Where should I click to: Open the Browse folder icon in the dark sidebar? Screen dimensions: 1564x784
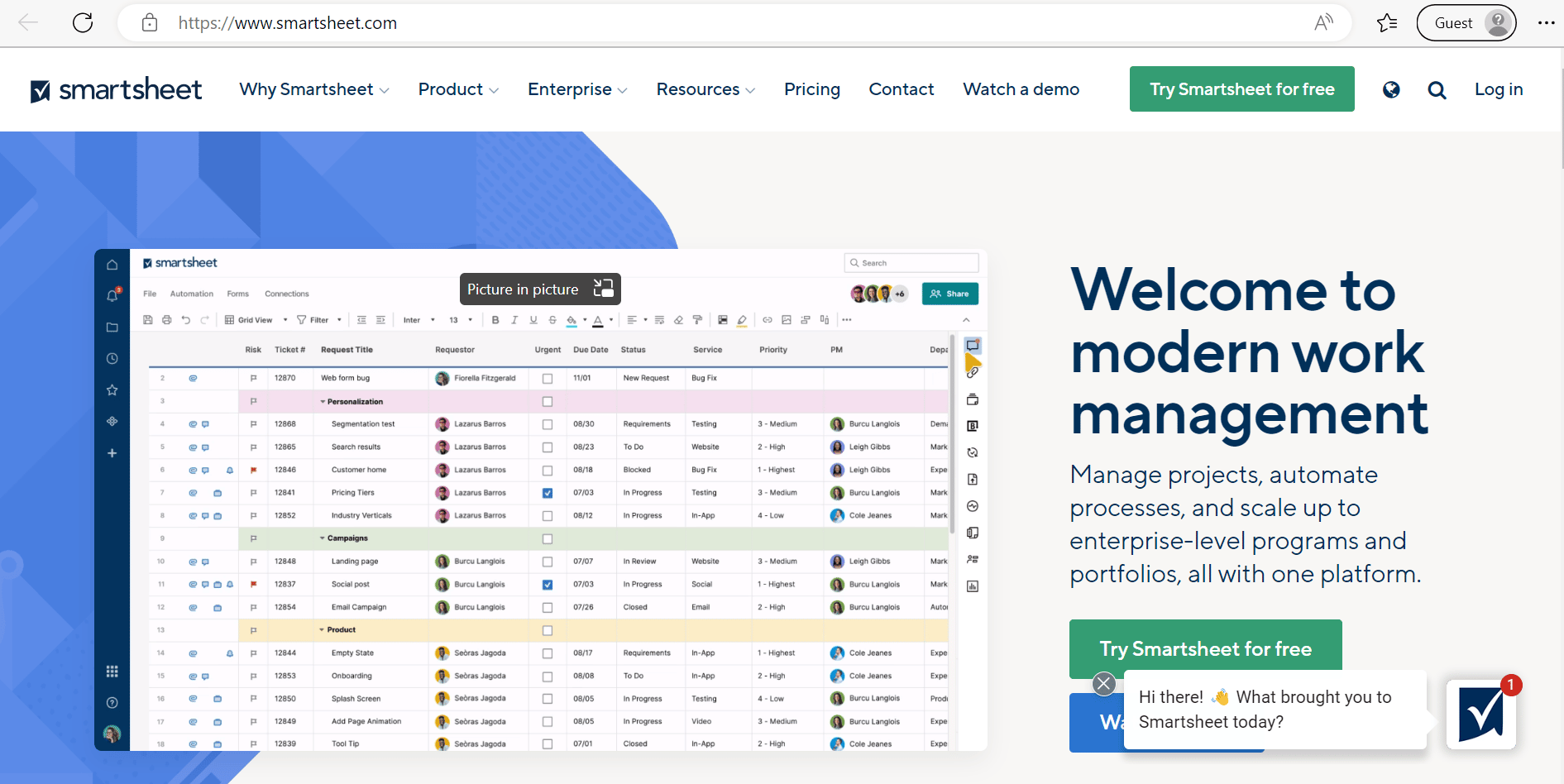click(x=112, y=327)
